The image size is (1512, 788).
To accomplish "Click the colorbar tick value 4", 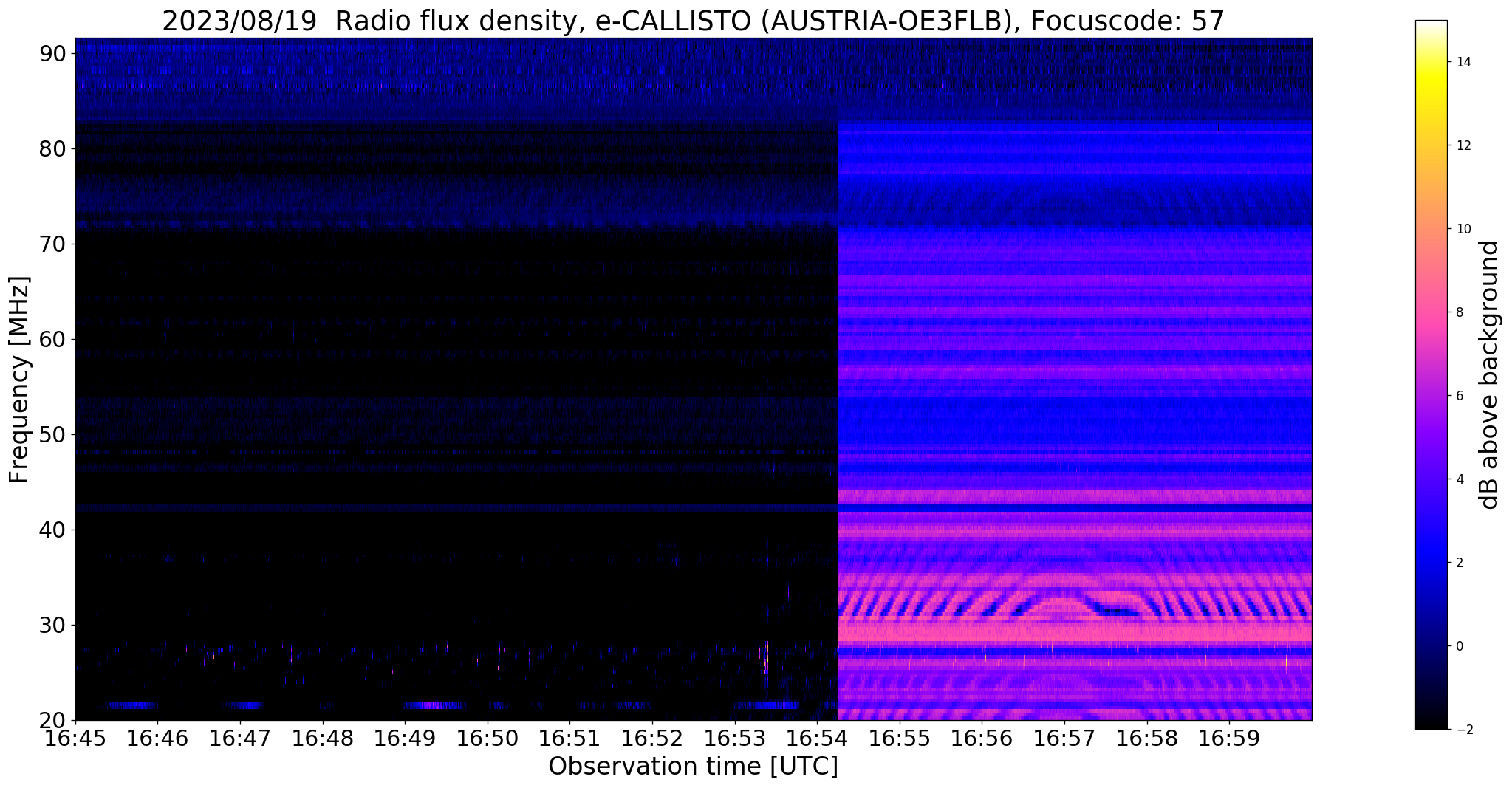I will [1459, 479].
